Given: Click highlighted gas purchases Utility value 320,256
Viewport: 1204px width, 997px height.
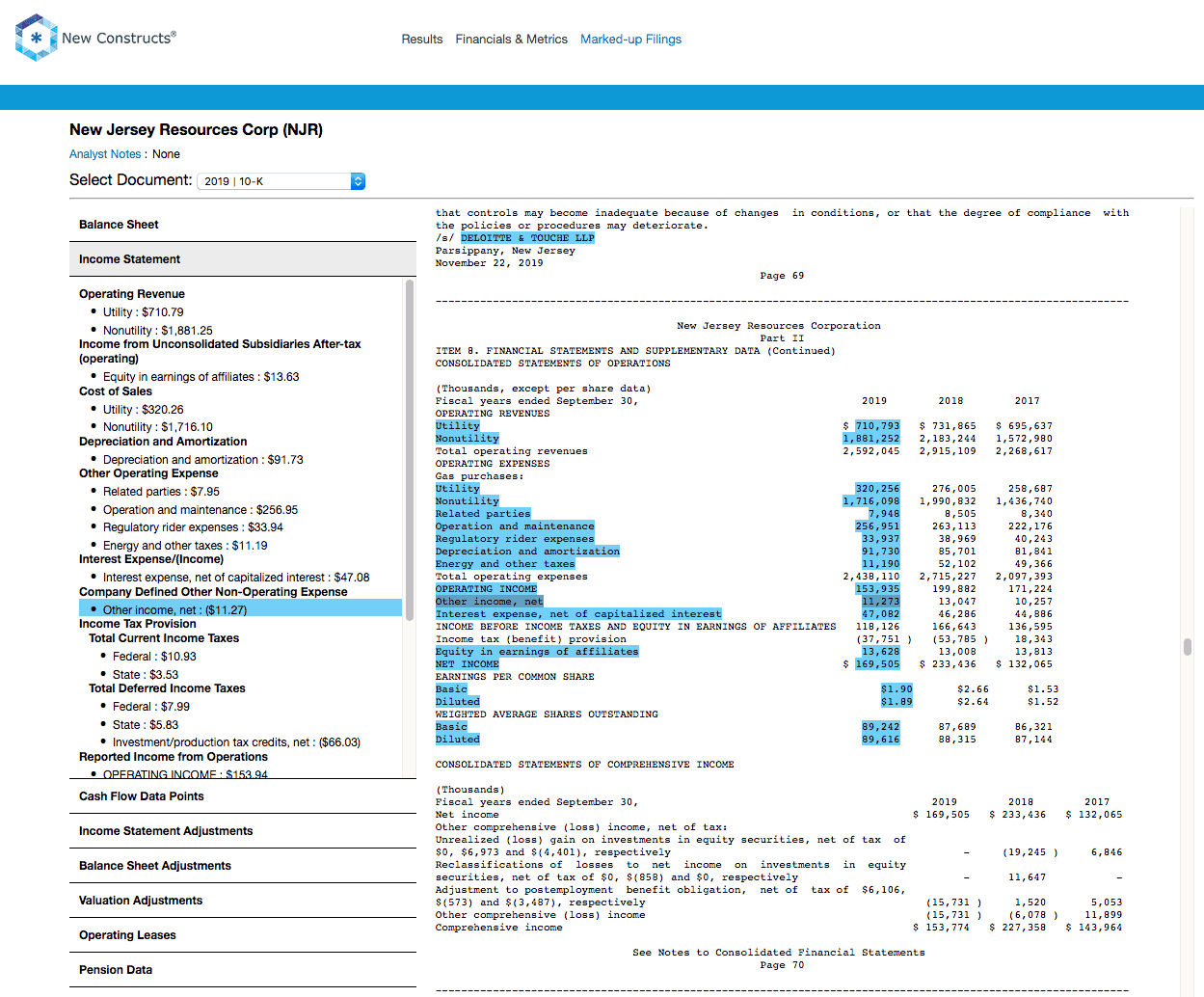Looking at the screenshot, I should (x=877, y=489).
